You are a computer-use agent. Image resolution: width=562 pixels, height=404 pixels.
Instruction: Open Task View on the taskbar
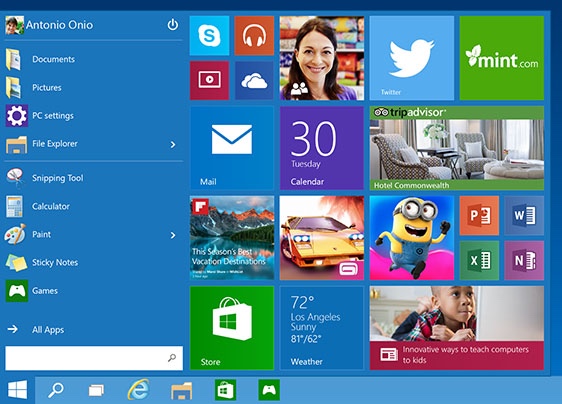(x=96, y=390)
